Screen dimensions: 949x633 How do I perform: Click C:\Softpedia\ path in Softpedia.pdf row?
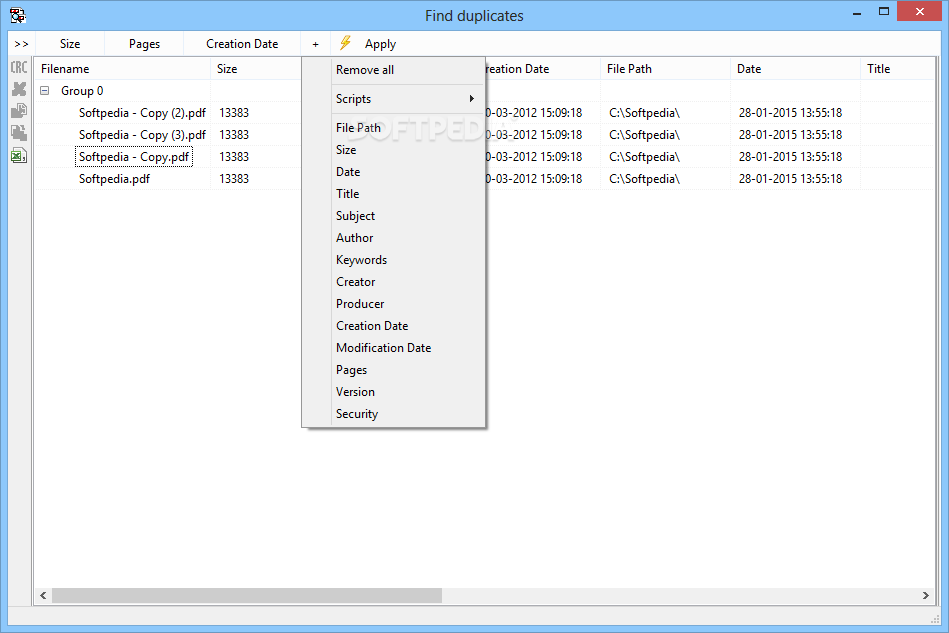click(x=645, y=179)
